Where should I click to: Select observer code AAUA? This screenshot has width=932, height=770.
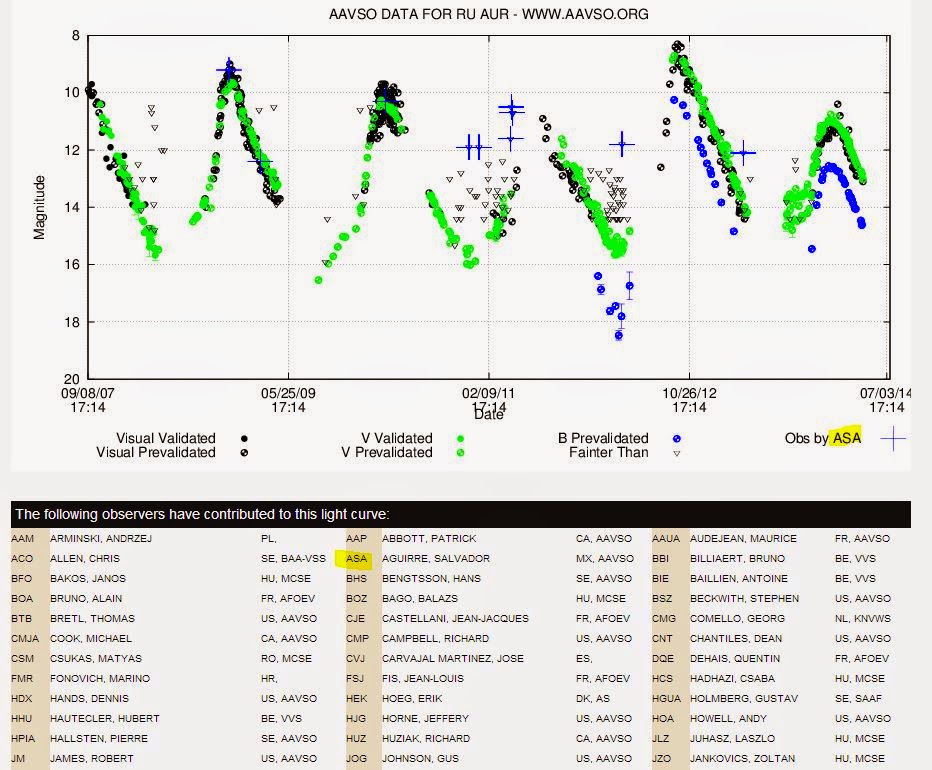point(666,539)
